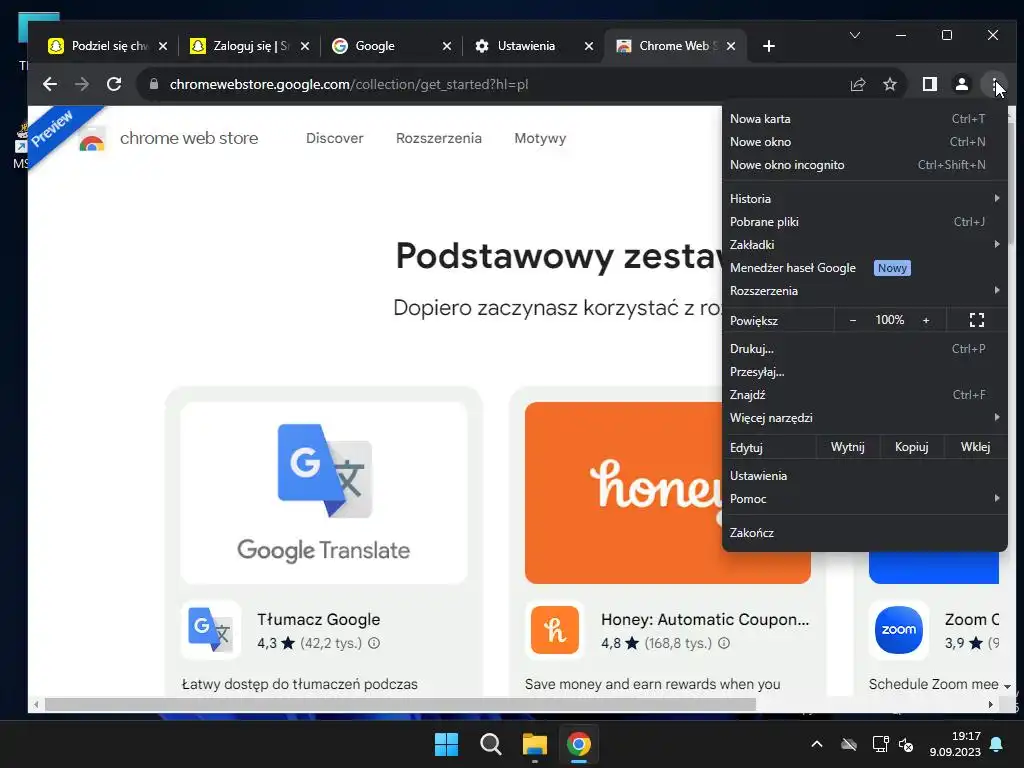Select 'Zakończ' to quit Chrome
Screen dimensions: 1024x768
pos(864,532)
